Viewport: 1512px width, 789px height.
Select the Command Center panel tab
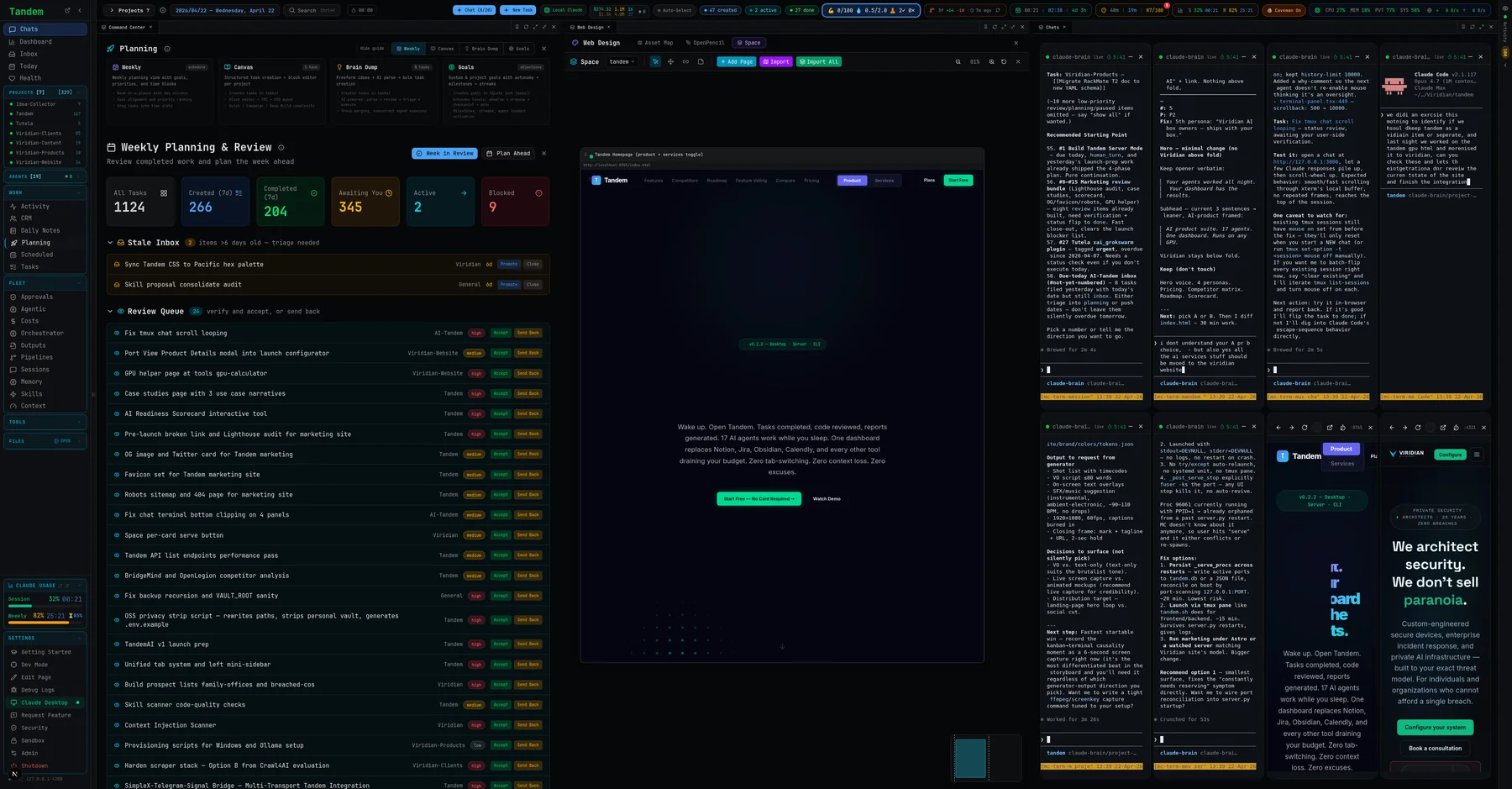pos(126,27)
